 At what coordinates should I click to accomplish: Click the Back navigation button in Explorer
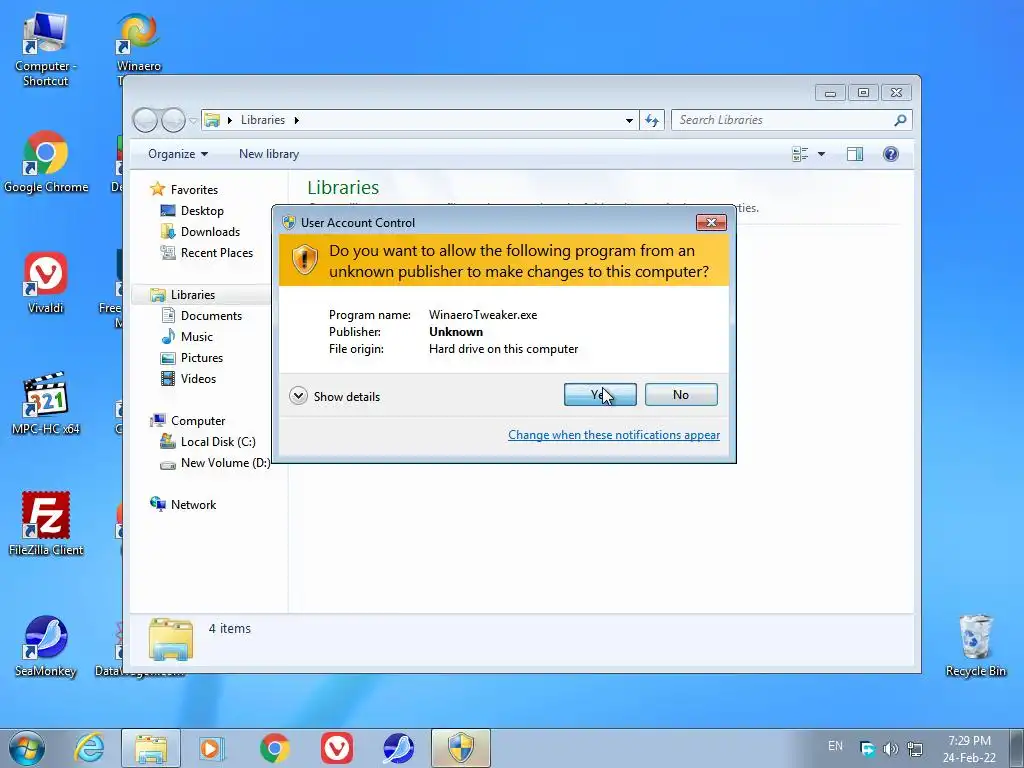(145, 120)
